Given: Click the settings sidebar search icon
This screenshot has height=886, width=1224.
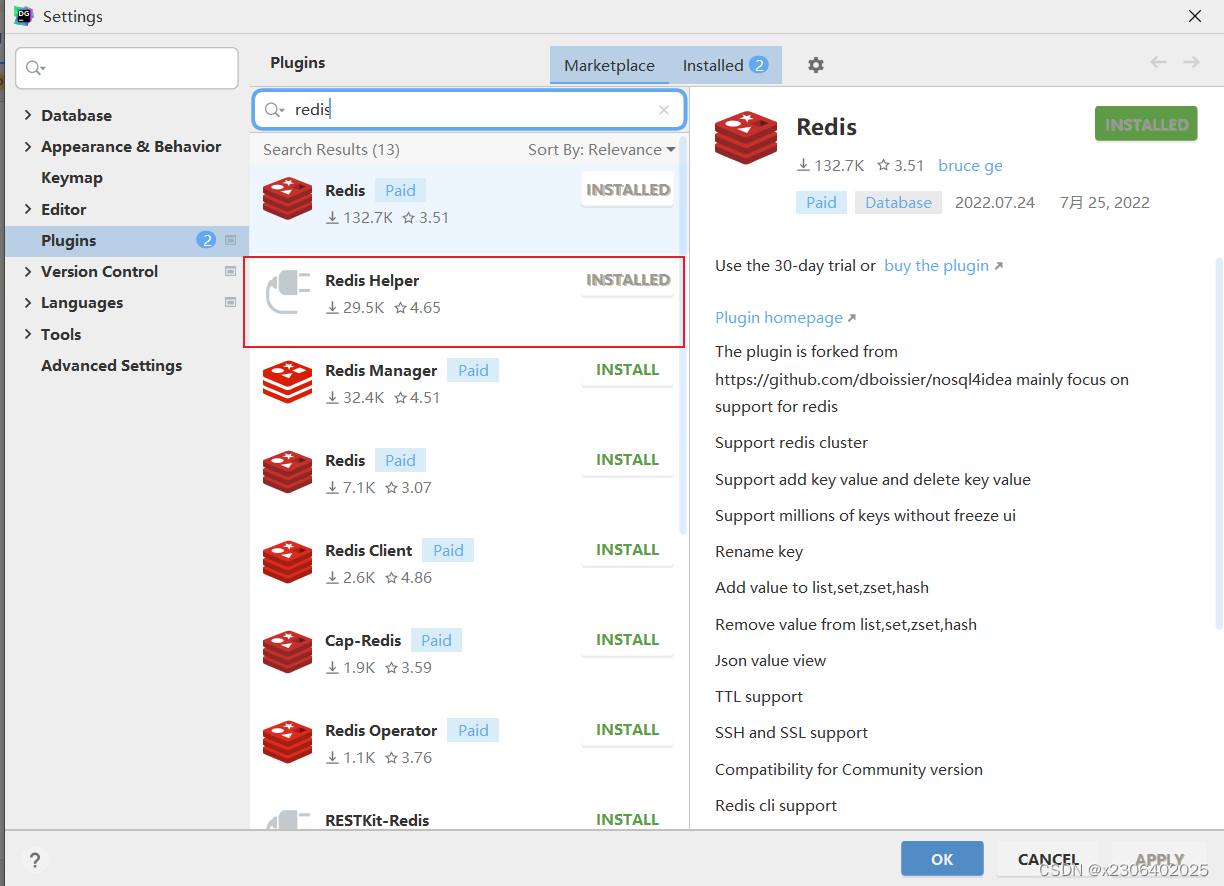Looking at the screenshot, I should tap(35, 68).
